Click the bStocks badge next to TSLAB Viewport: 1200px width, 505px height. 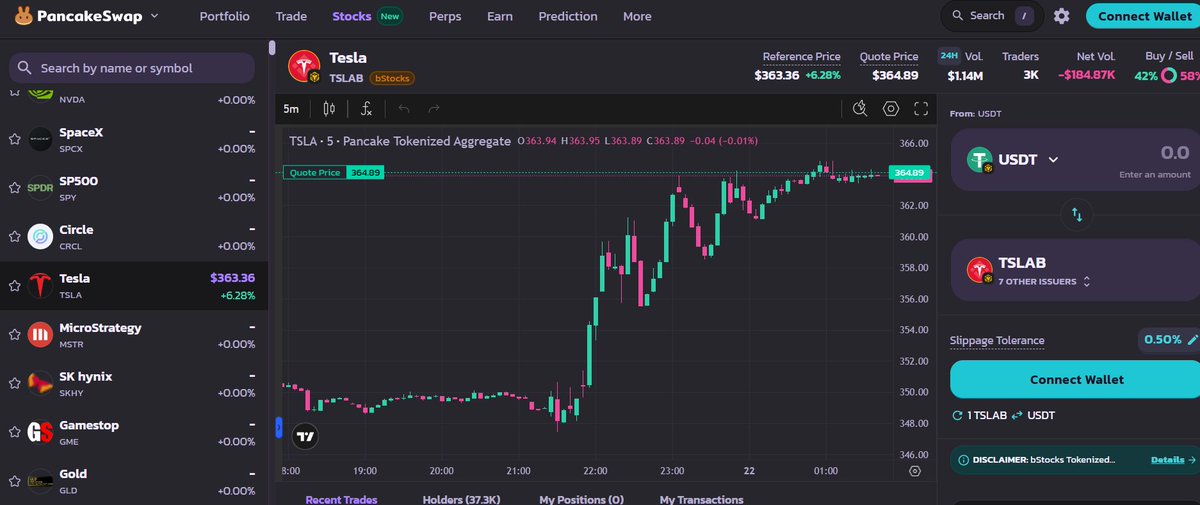tap(391, 78)
